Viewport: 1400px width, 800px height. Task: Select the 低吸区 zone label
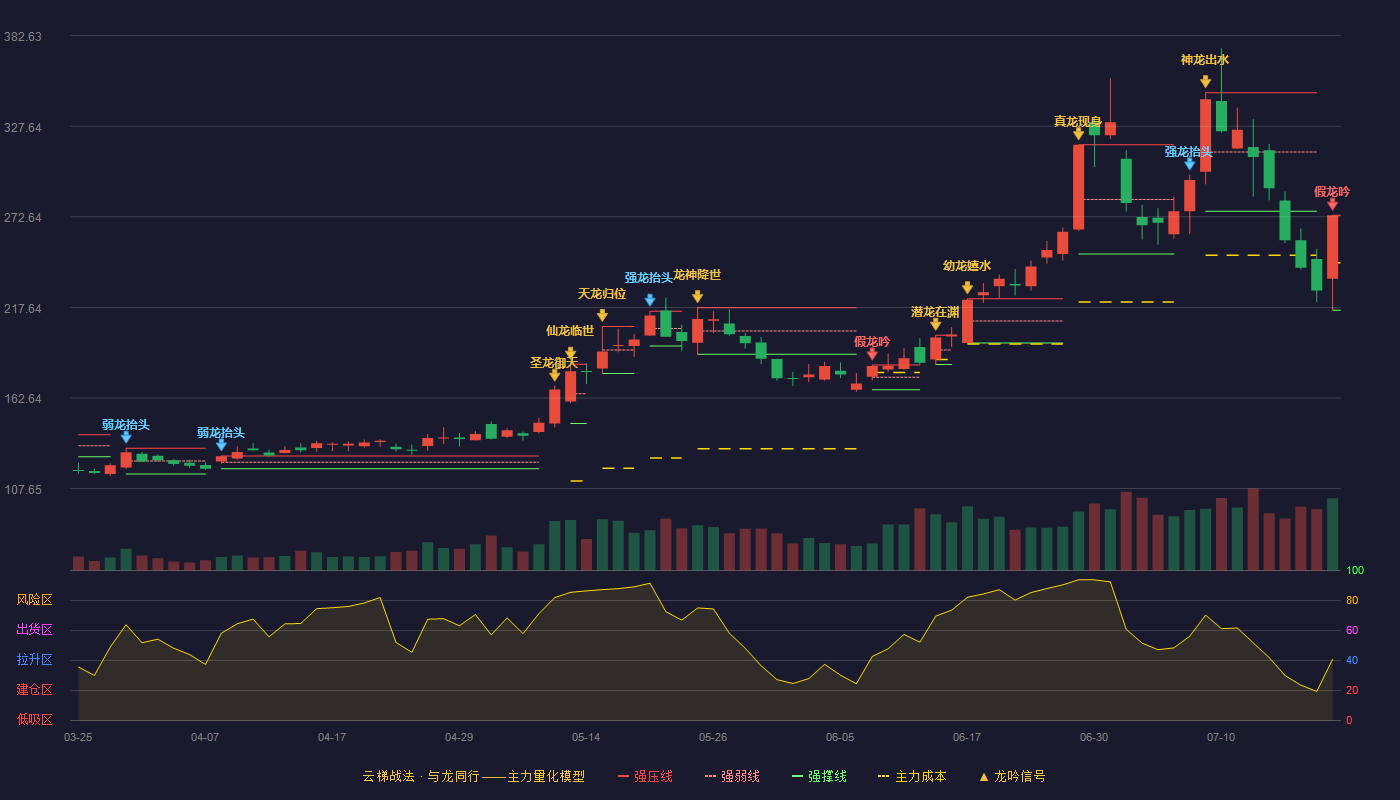[34, 719]
